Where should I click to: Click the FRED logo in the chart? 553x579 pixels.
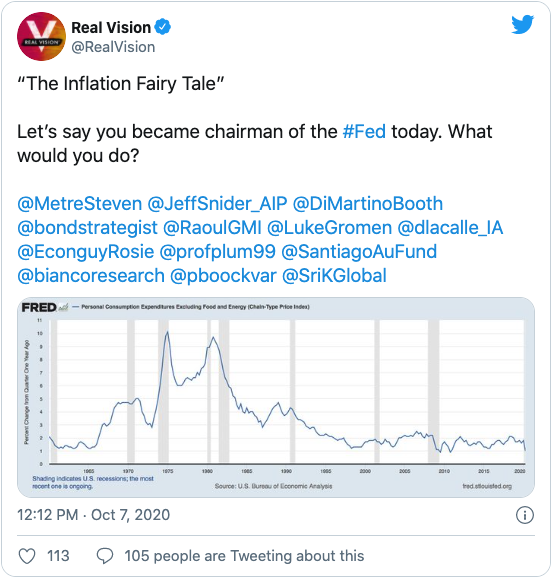[x=44, y=307]
